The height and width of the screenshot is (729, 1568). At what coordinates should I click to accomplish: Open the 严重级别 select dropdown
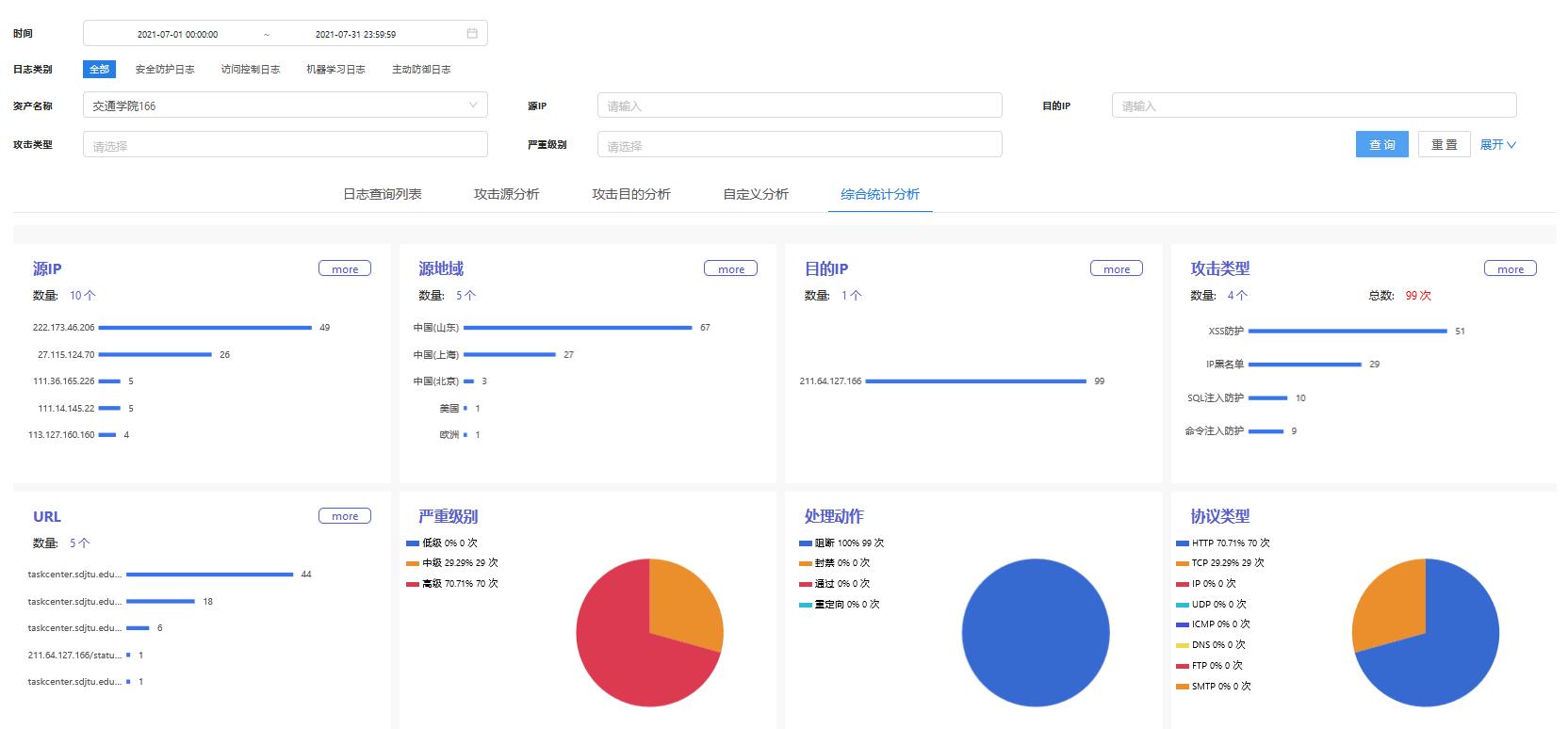click(x=799, y=144)
